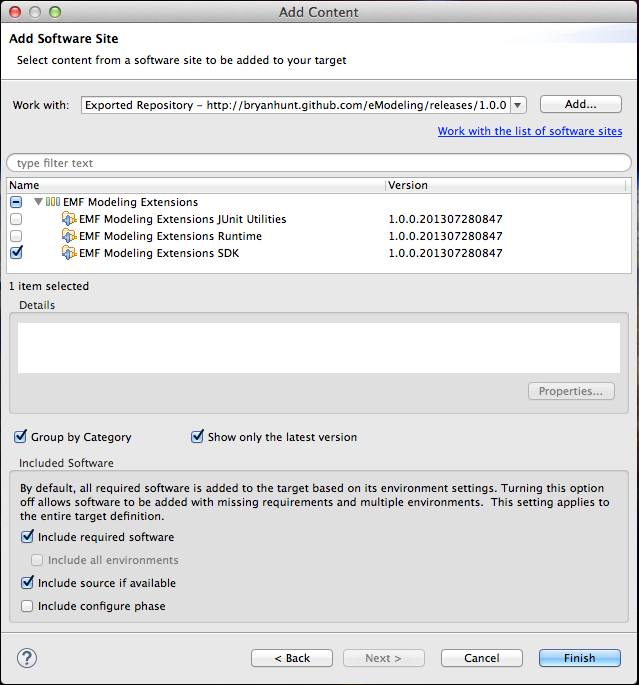Click the Details text area
Viewport: 639px width, 685px height.
click(x=319, y=348)
